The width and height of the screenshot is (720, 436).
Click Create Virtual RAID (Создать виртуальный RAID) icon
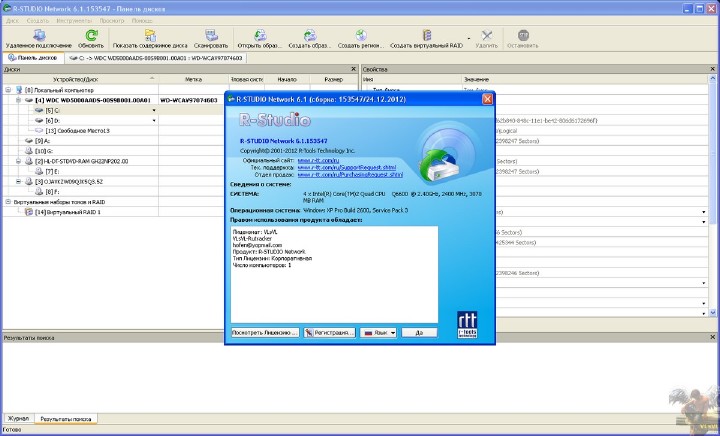(x=428, y=36)
